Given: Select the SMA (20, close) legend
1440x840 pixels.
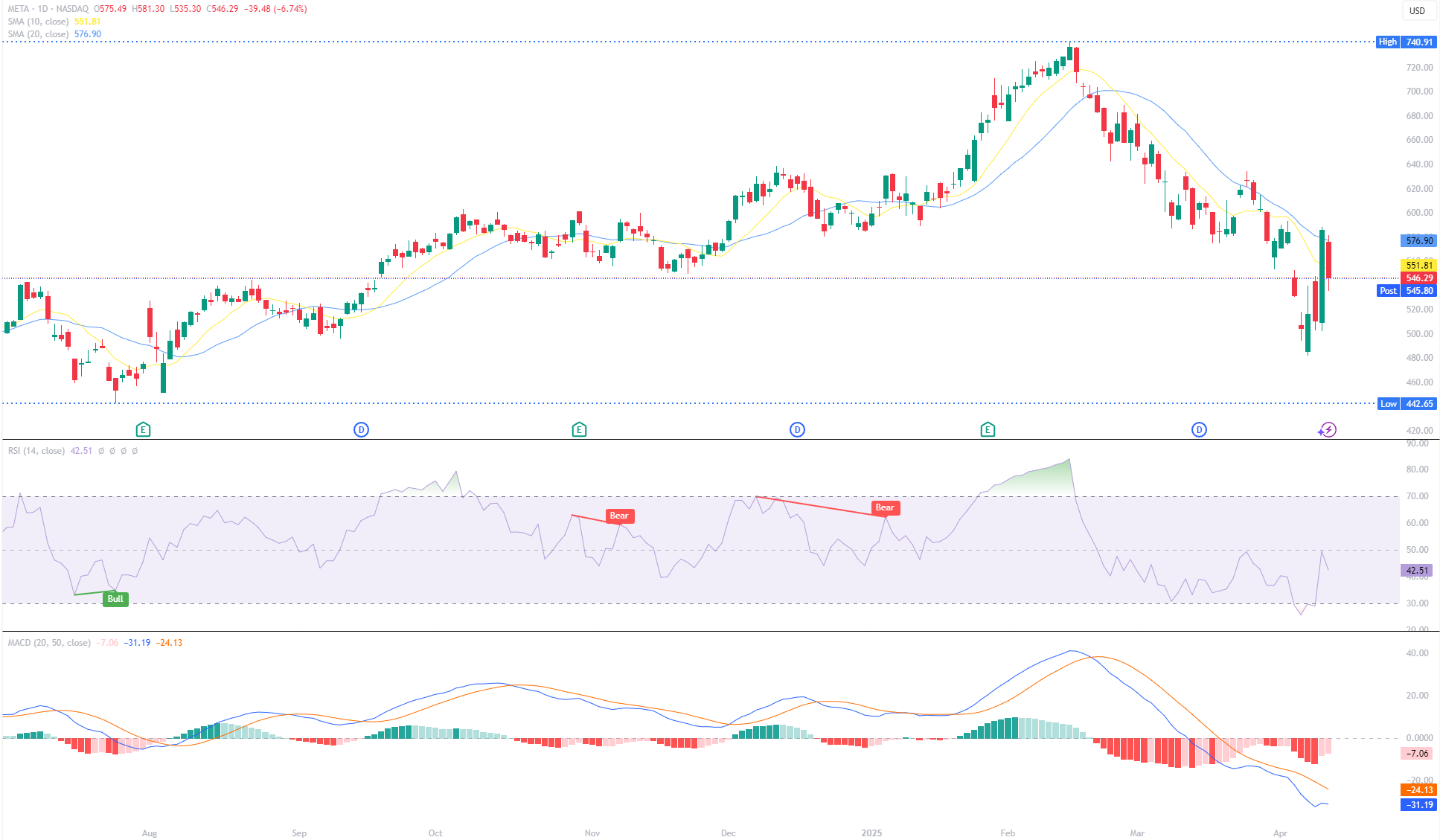Looking at the screenshot, I should pyautogui.click(x=39, y=34).
